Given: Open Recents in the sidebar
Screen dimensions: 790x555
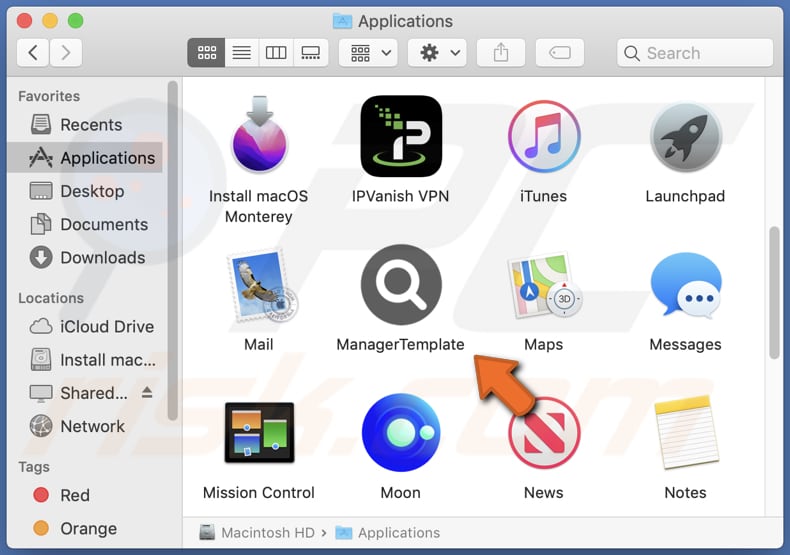Looking at the screenshot, I should [x=85, y=124].
